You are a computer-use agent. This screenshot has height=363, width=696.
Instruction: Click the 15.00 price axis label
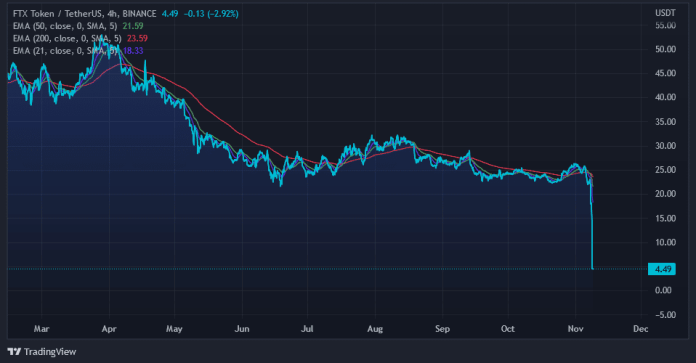point(665,218)
